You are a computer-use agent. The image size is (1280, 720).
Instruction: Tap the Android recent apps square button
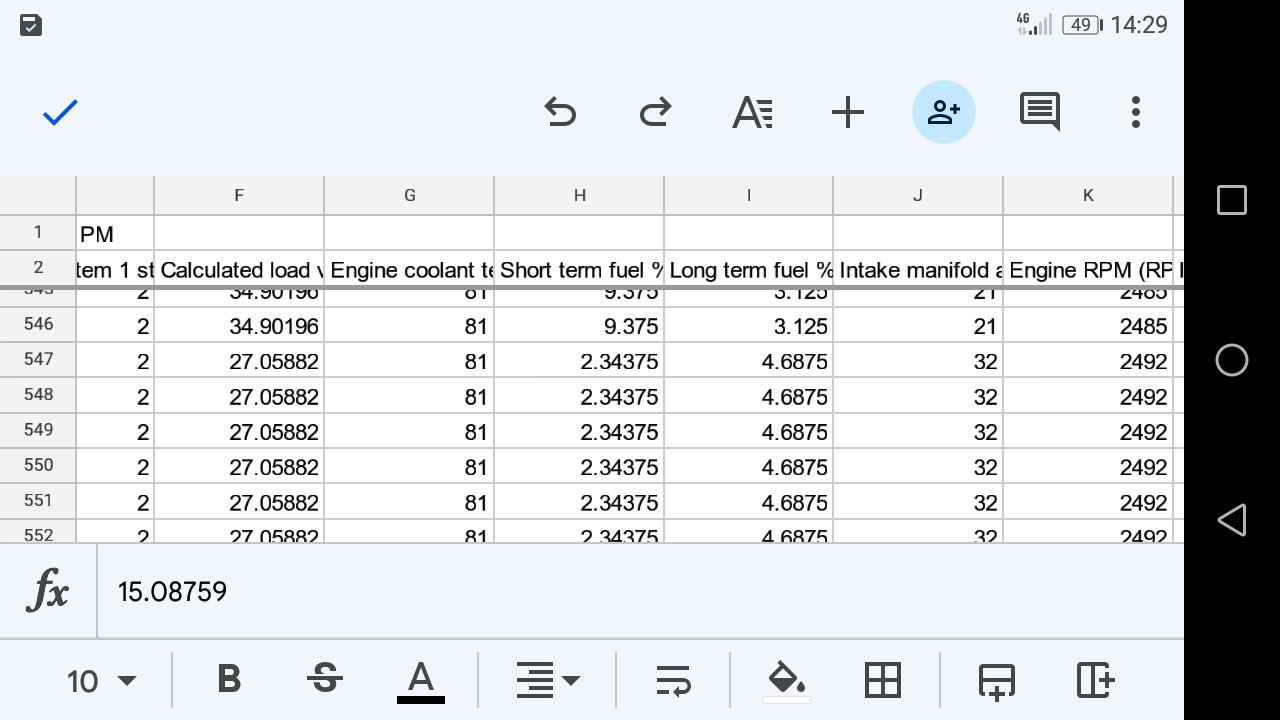(1232, 200)
